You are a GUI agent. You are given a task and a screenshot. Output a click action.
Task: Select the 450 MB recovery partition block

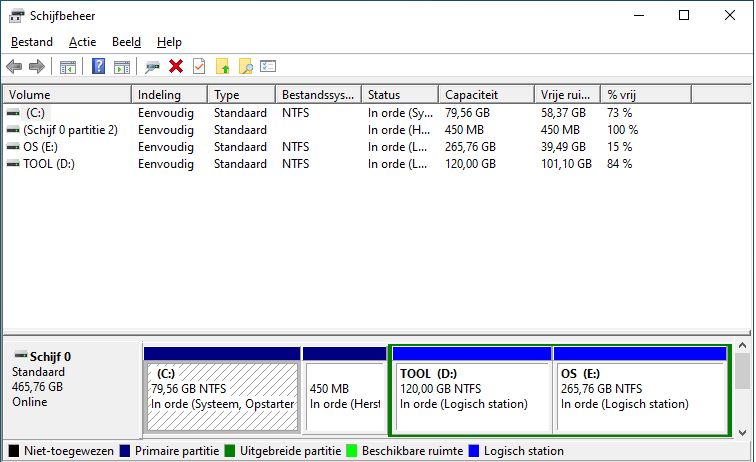click(x=344, y=390)
